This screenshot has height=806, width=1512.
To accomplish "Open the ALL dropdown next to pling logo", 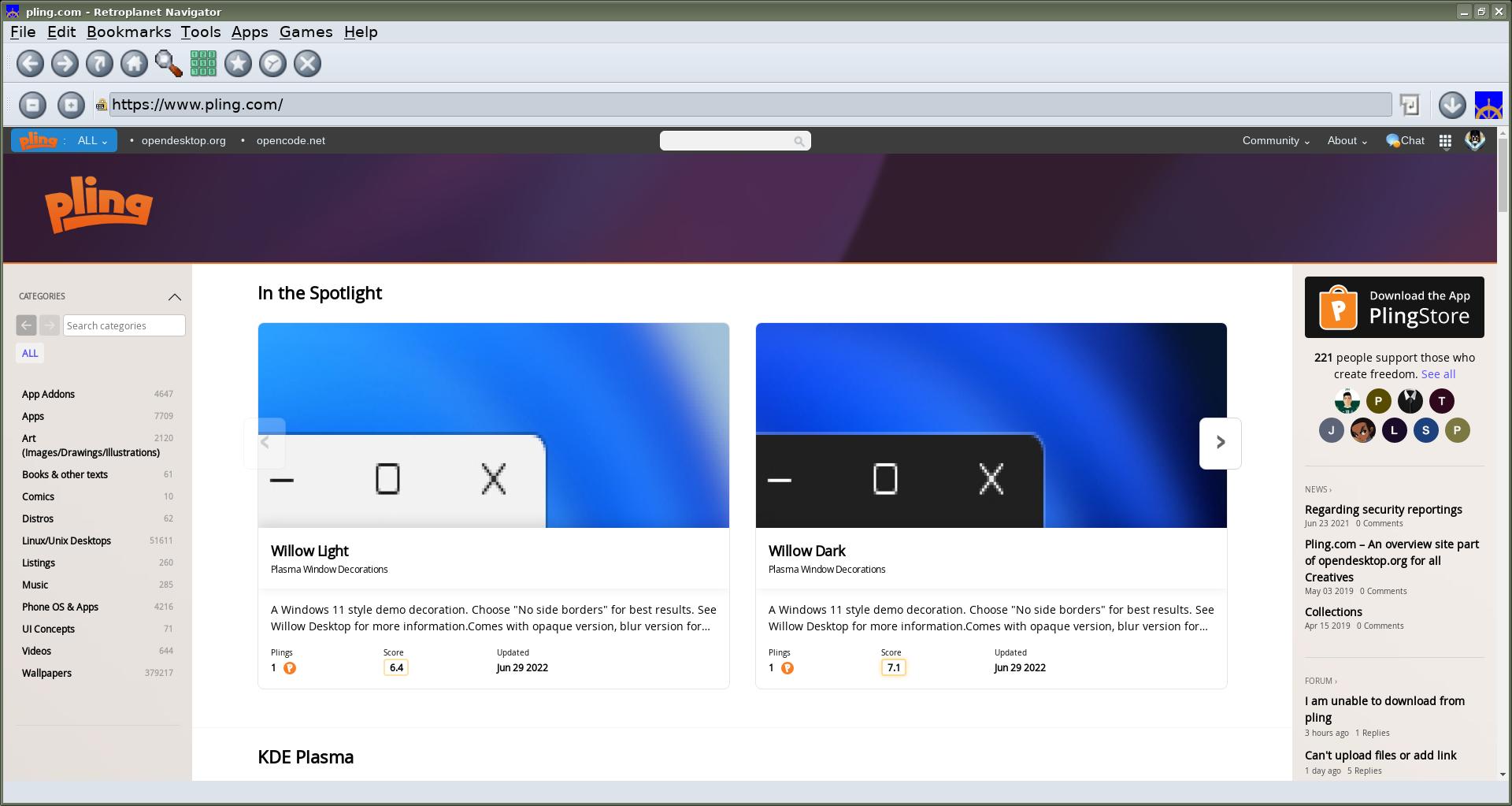I will point(92,140).
